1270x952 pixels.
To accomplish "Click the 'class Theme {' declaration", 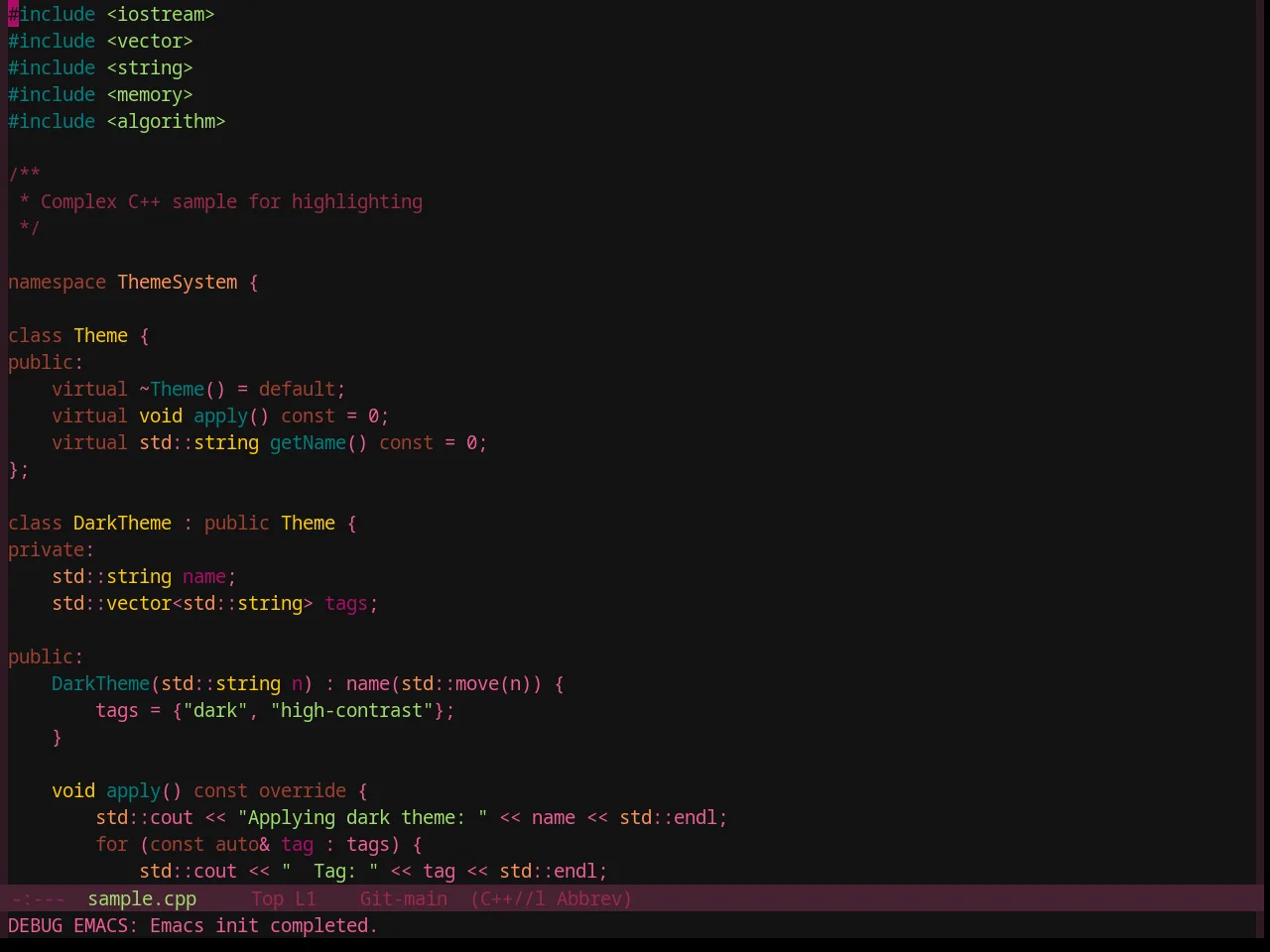I will (x=78, y=336).
